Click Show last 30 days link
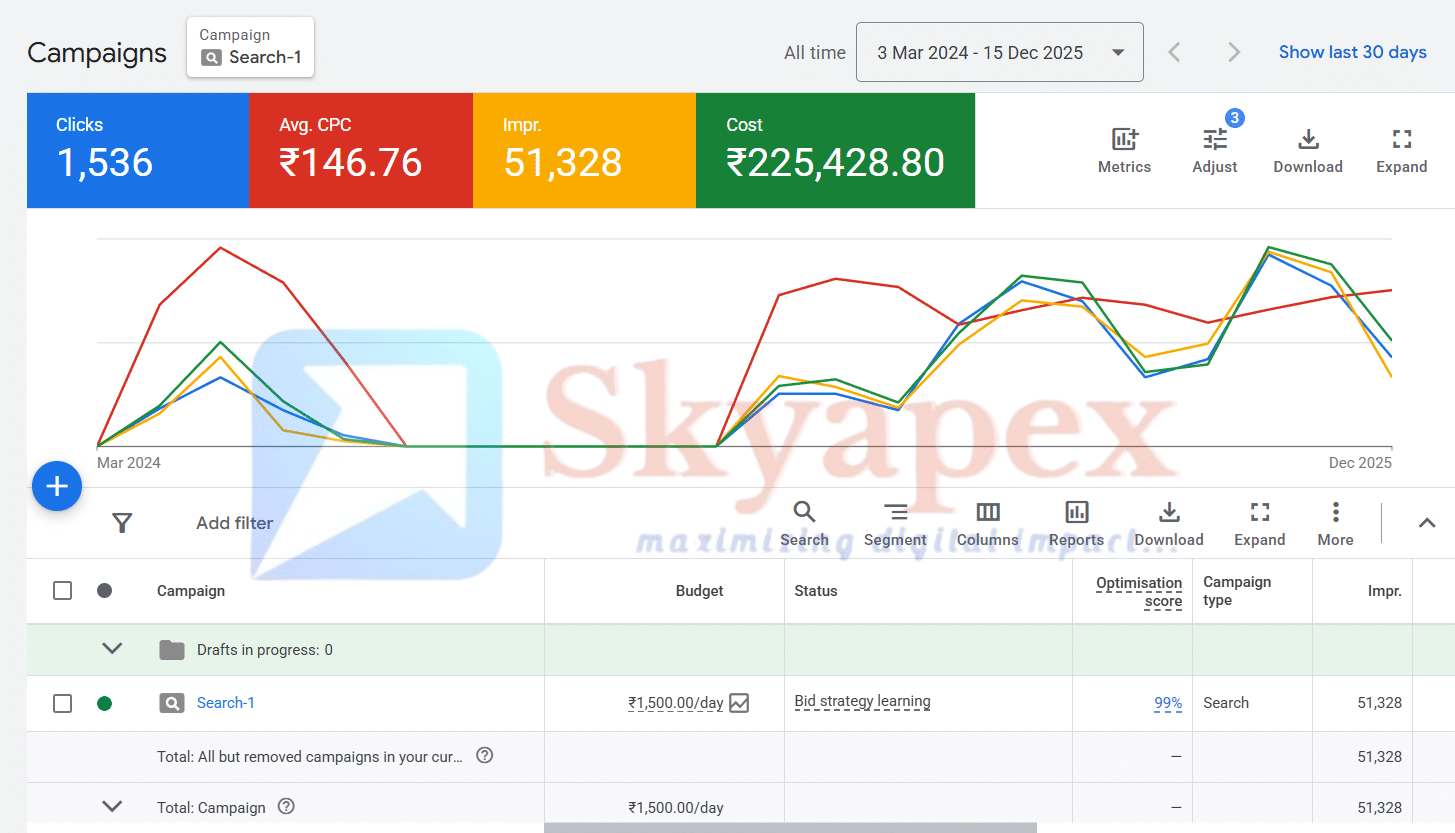Screen dimensions: 1455x833 (x=1352, y=53)
